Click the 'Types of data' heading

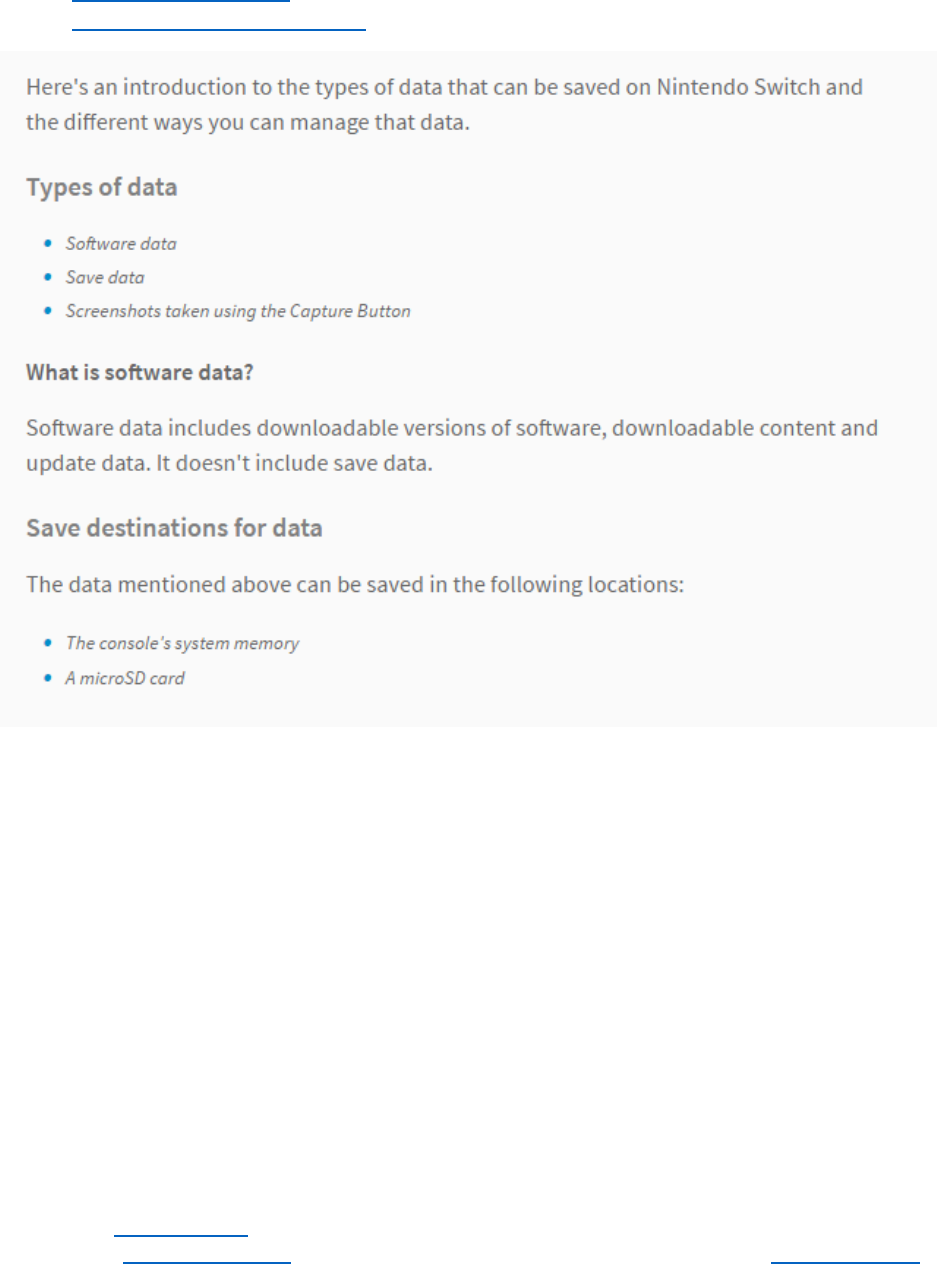pos(101,187)
